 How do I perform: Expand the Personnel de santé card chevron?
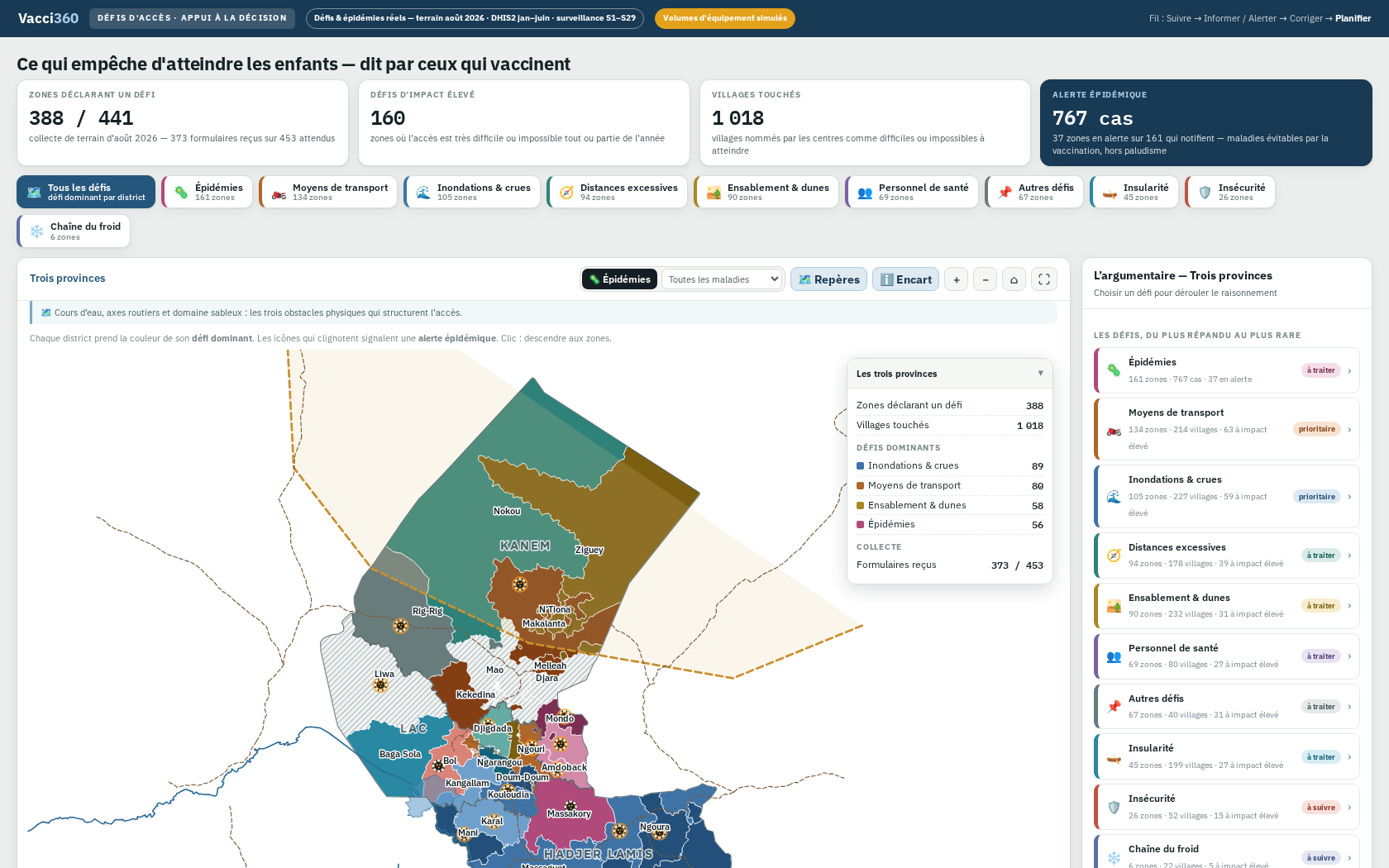tap(1349, 656)
